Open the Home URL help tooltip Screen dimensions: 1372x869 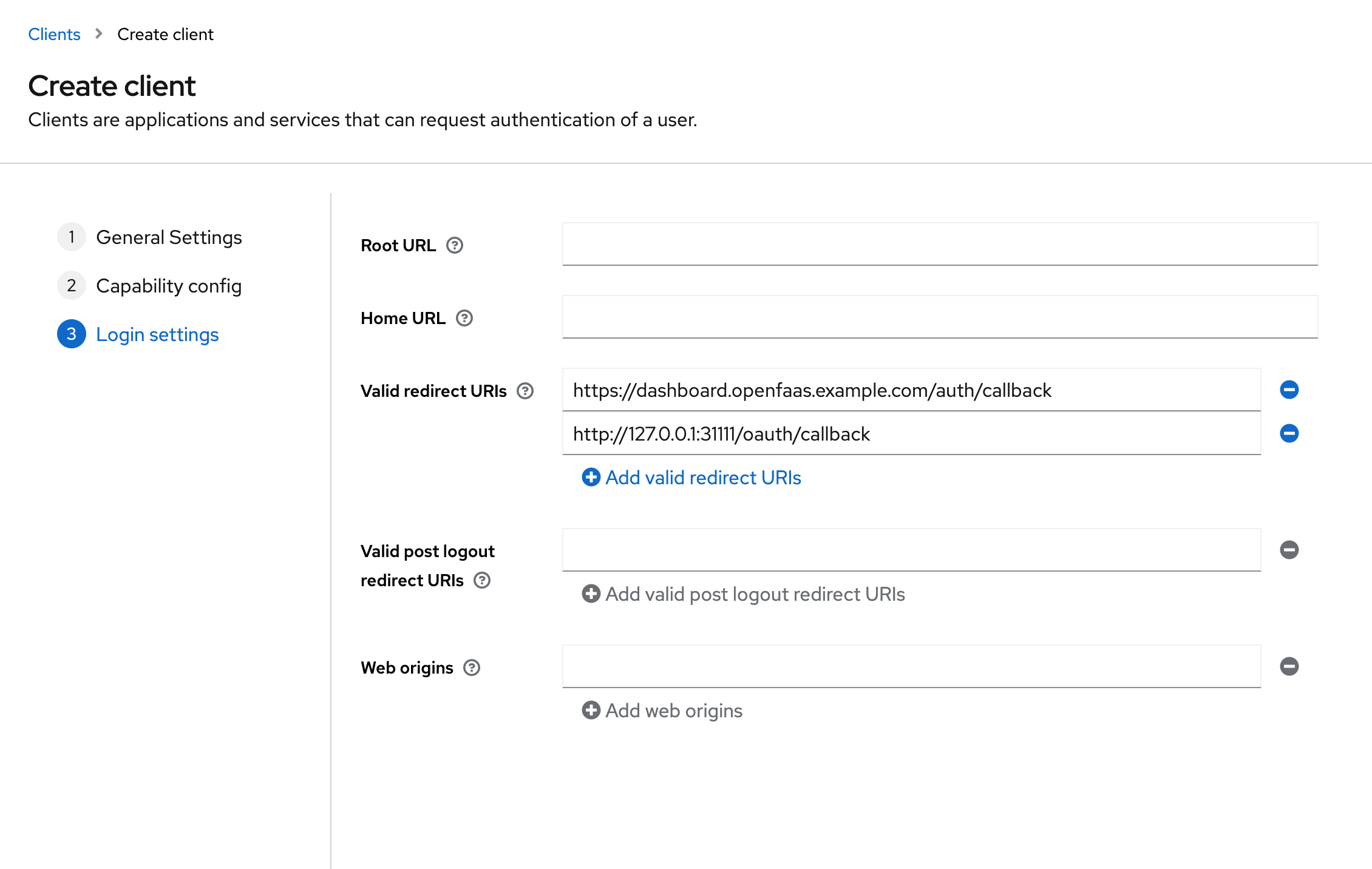tap(464, 317)
